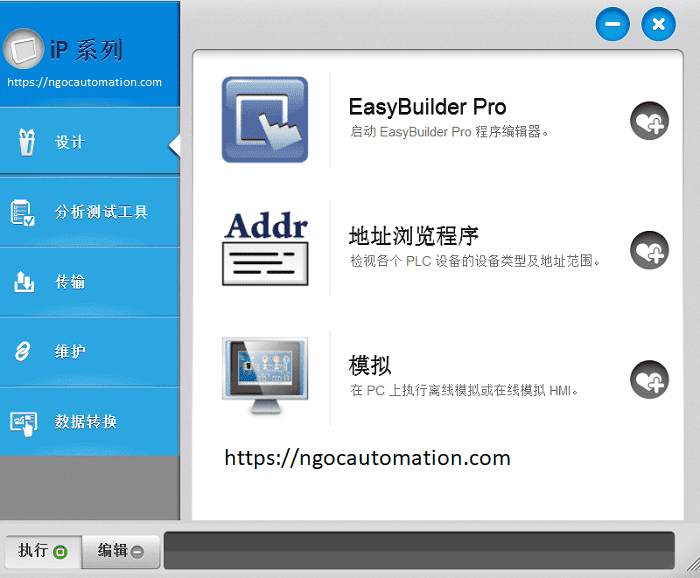
Task: Add 模拟 to favorites heart icon
Action: point(649,379)
